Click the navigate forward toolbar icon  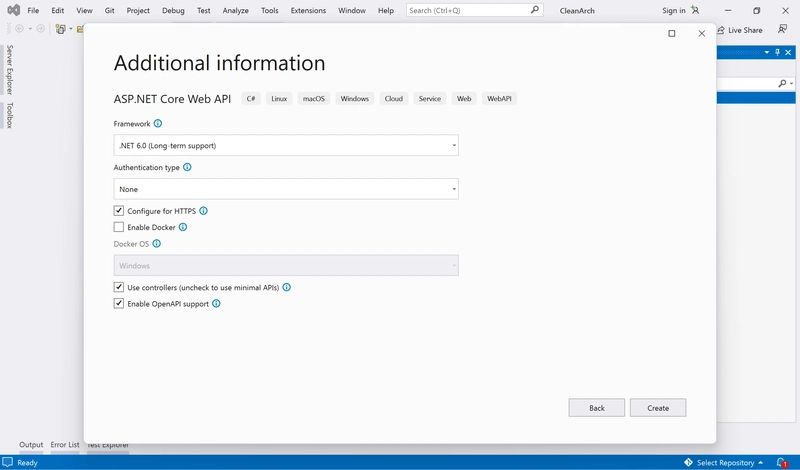(40, 29)
